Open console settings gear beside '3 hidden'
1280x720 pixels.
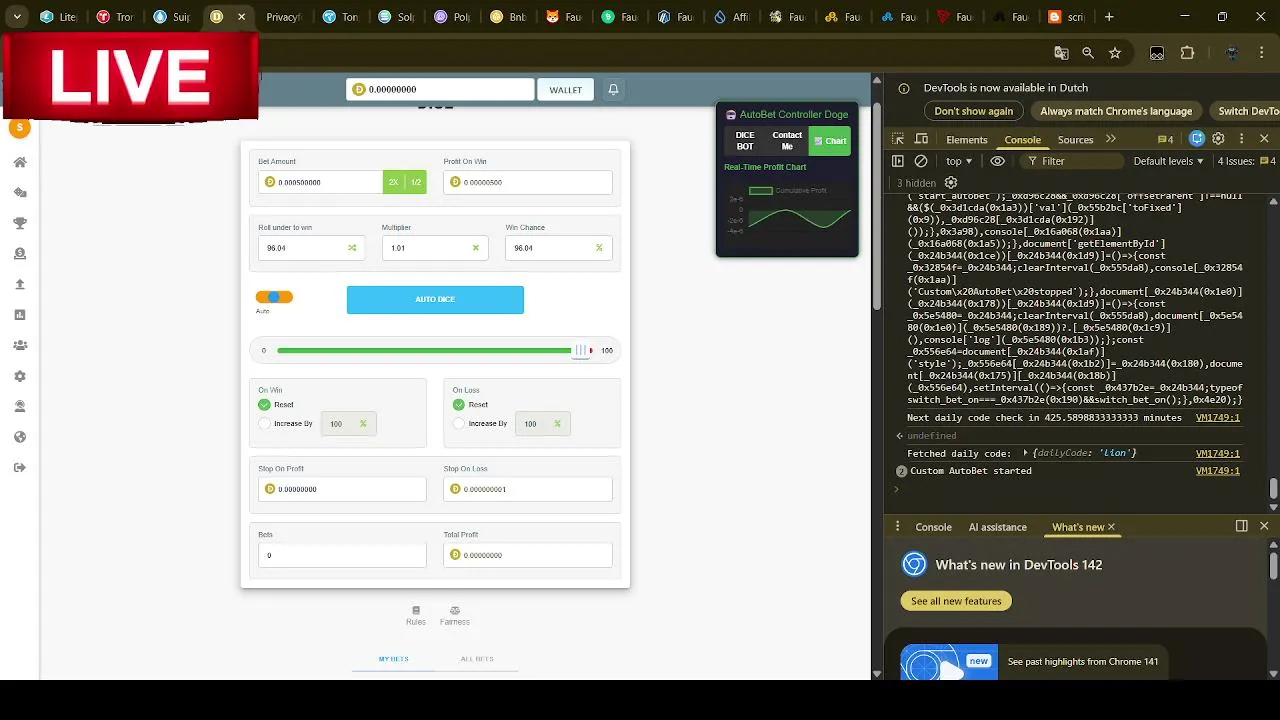tap(951, 183)
